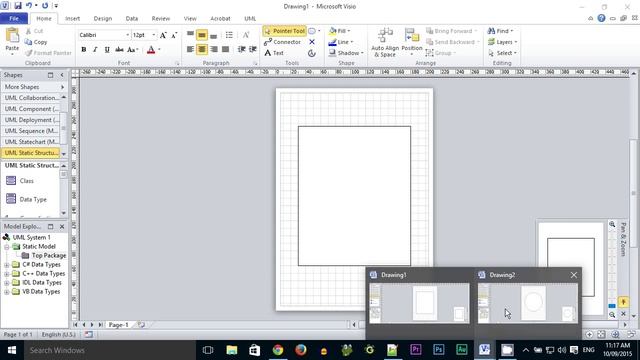
Task: Toggle bullets list icon
Action: [x=229, y=35]
